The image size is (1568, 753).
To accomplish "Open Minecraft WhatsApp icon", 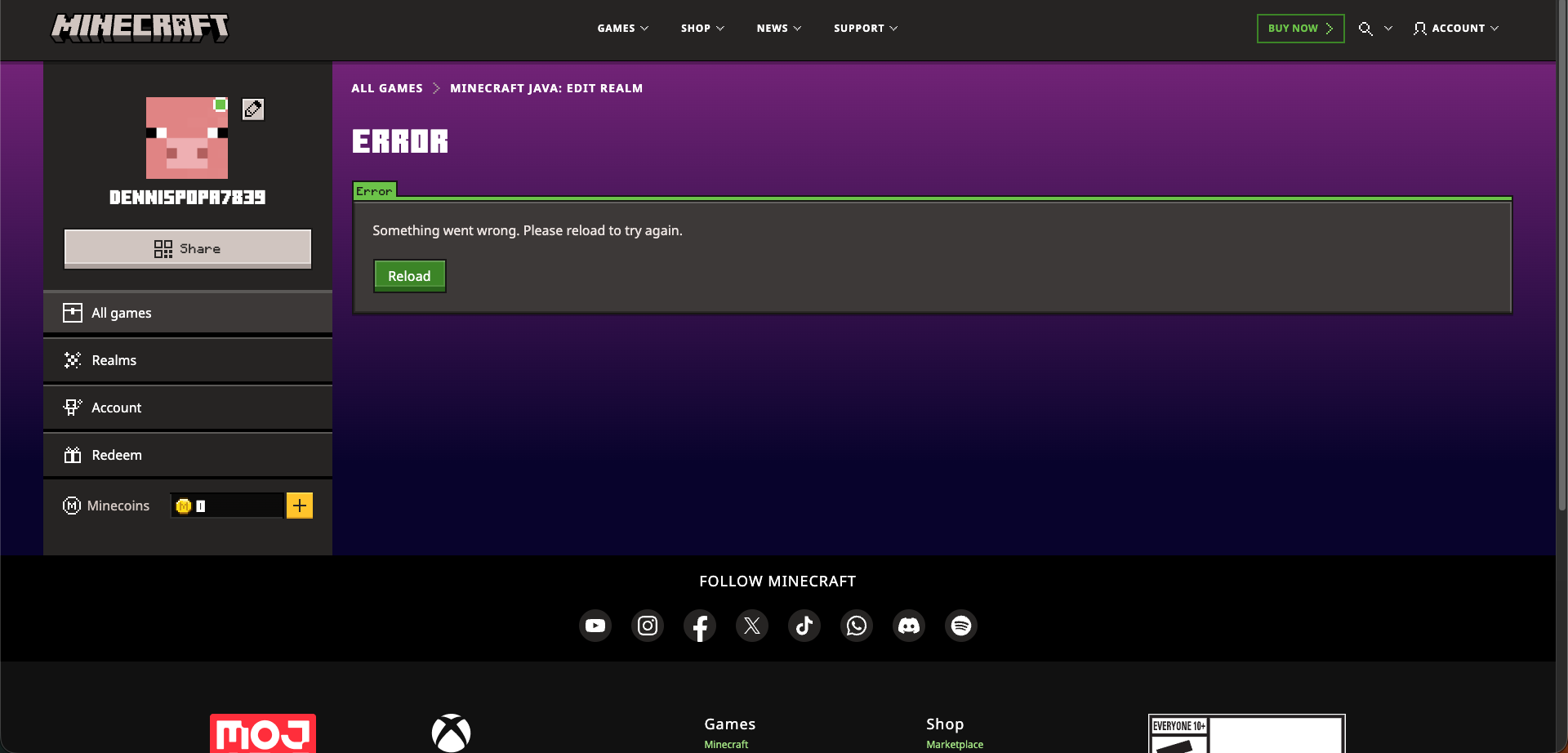I will pyautogui.click(x=857, y=626).
